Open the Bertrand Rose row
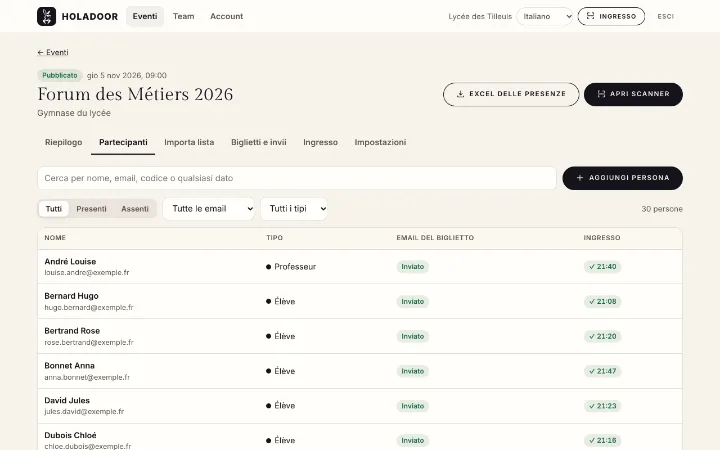Screen dimensions: 720x450 [360, 336]
